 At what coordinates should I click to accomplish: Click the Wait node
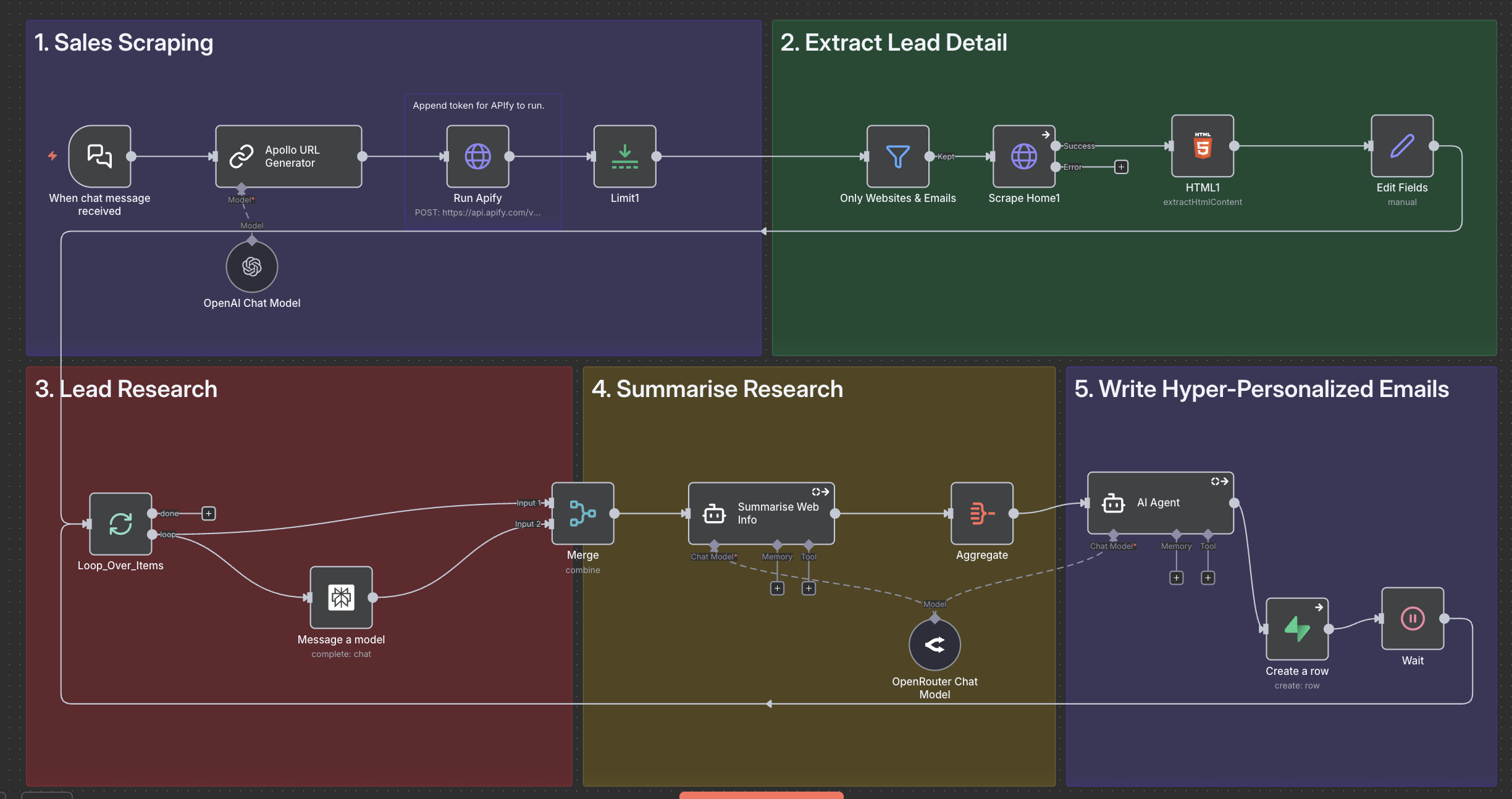pos(1411,619)
